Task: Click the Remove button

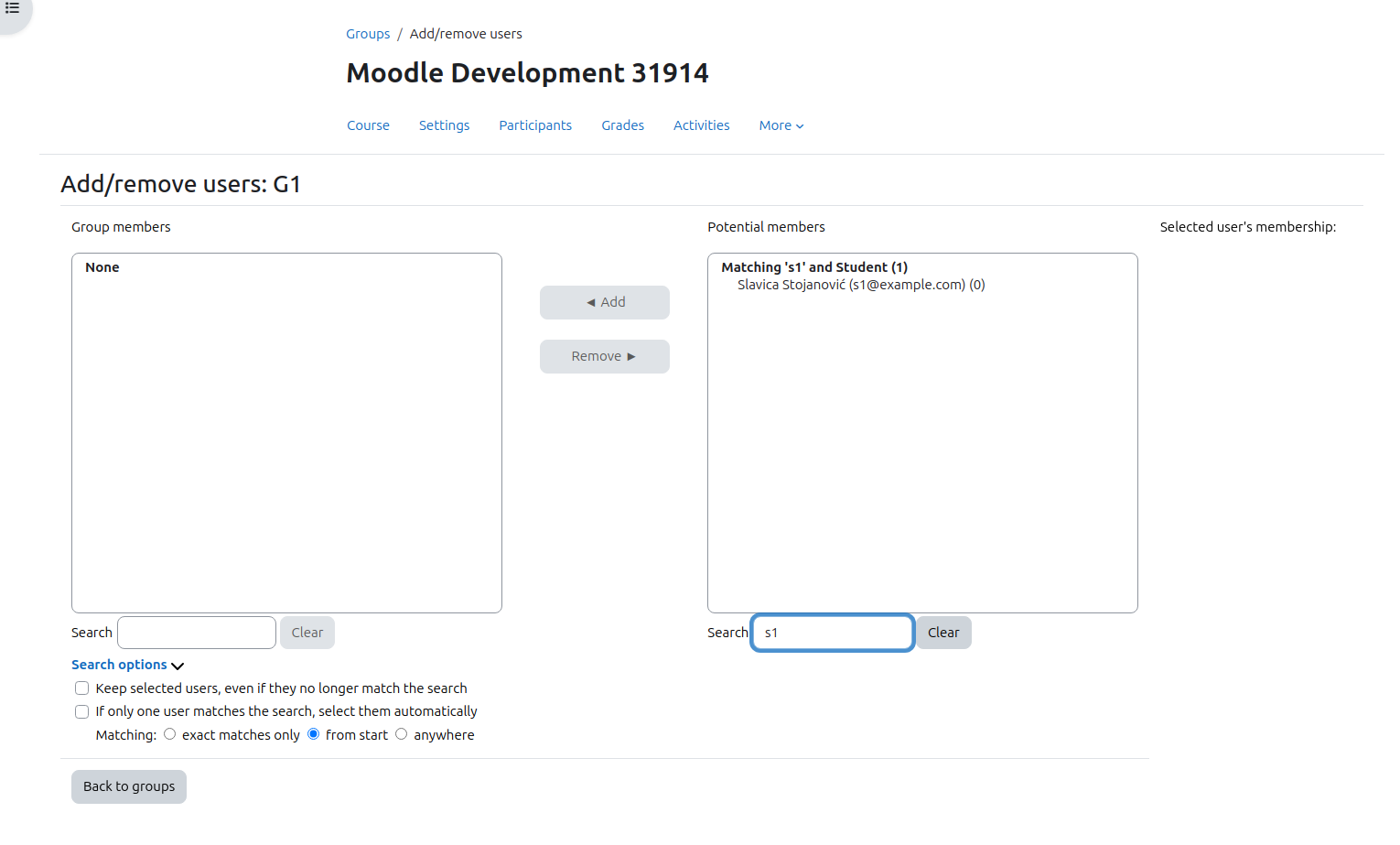Action: [x=605, y=356]
